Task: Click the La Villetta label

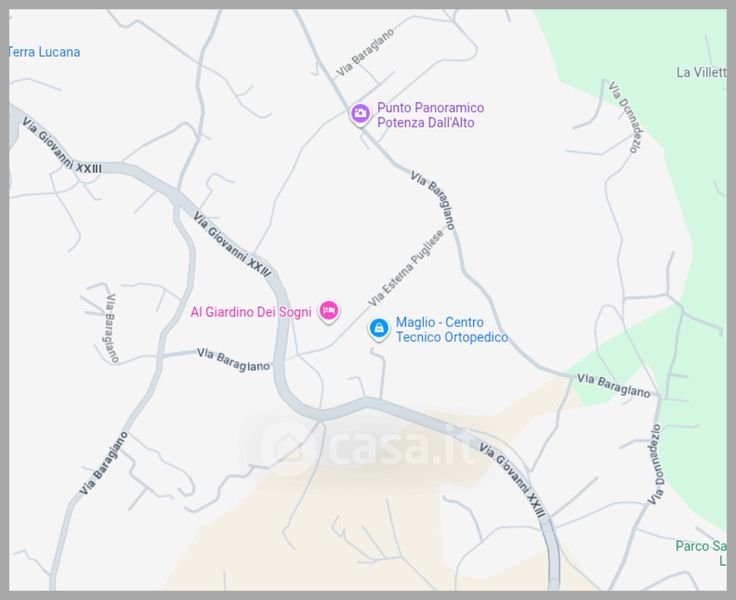Action: [702, 72]
